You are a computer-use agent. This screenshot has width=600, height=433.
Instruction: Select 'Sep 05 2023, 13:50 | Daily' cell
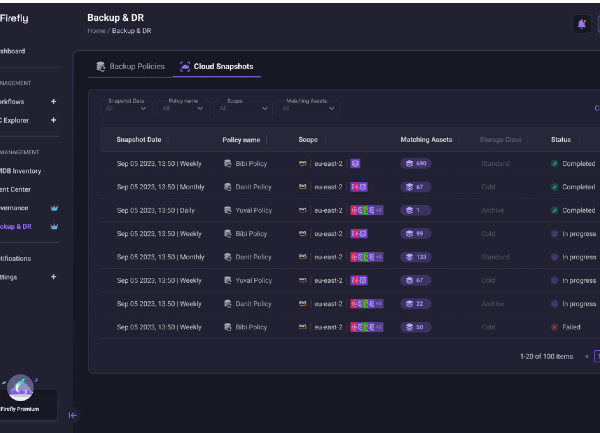click(x=156, y=210)
